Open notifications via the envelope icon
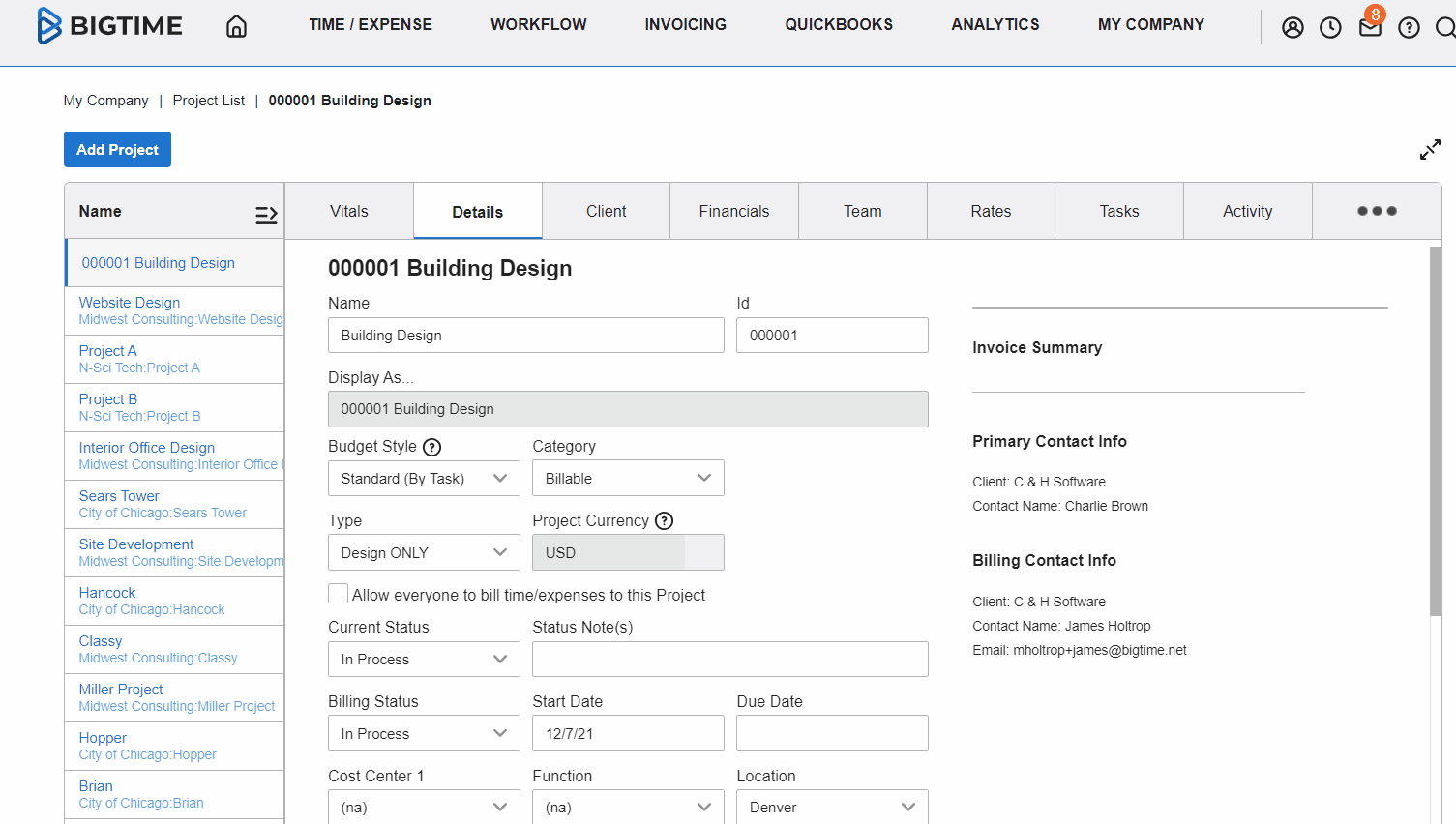This screenshot has height=824, width=1456. (1369, 27)
